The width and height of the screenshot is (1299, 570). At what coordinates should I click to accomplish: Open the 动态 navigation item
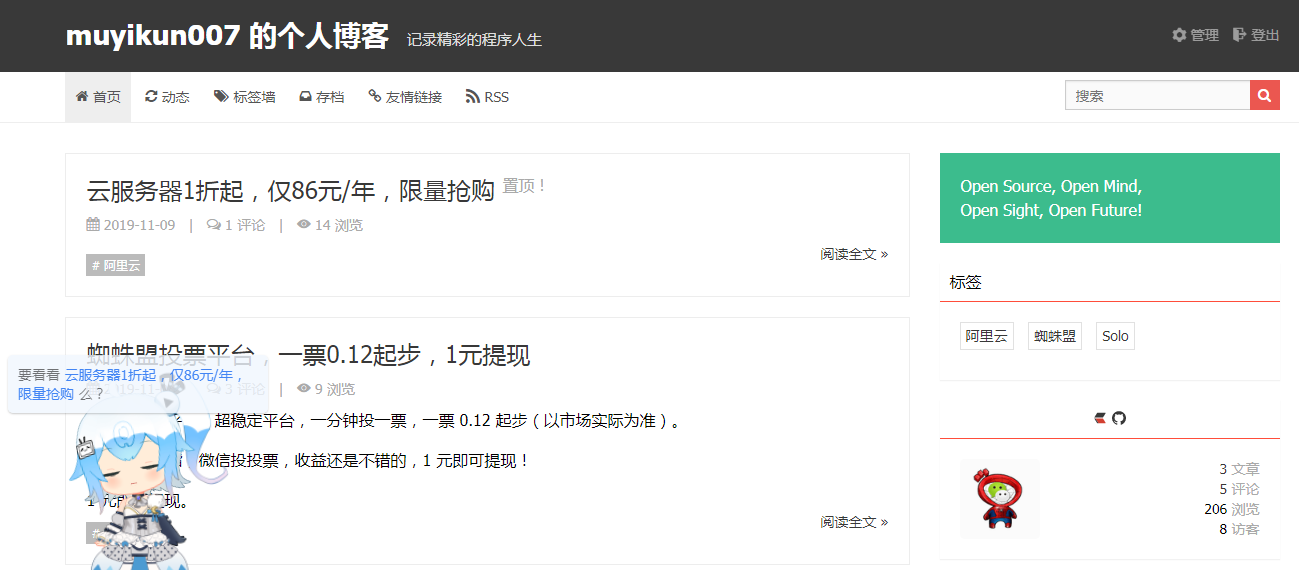(x=167, y=97)
